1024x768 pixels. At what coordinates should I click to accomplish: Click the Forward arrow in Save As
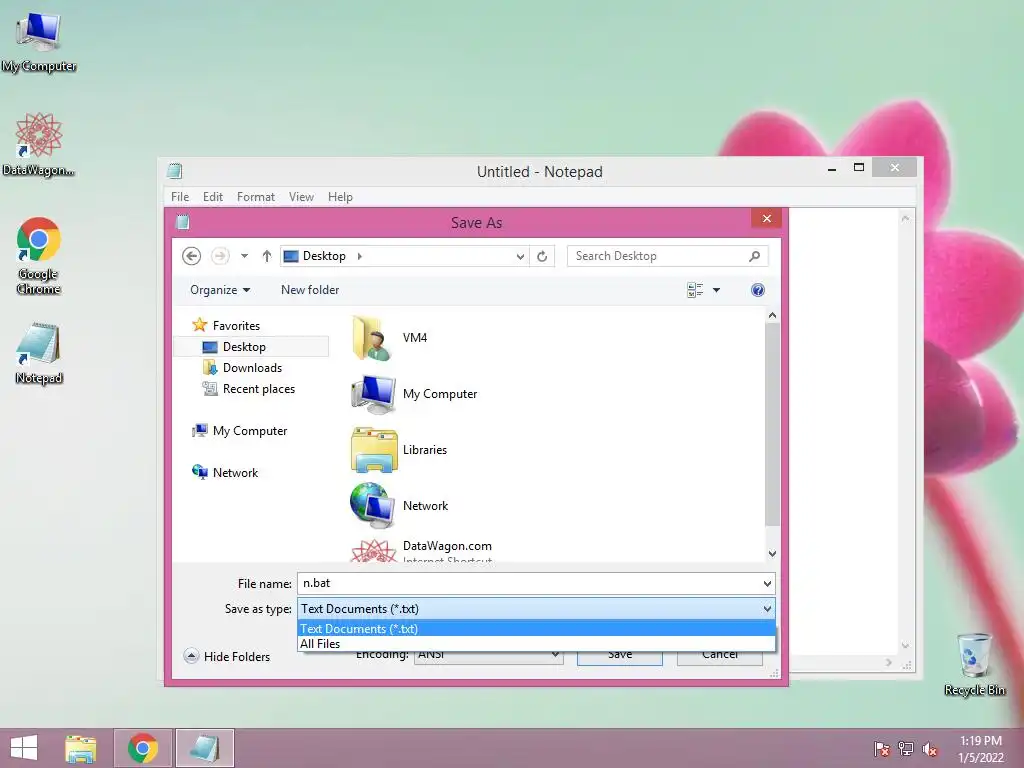pos(220,256)
